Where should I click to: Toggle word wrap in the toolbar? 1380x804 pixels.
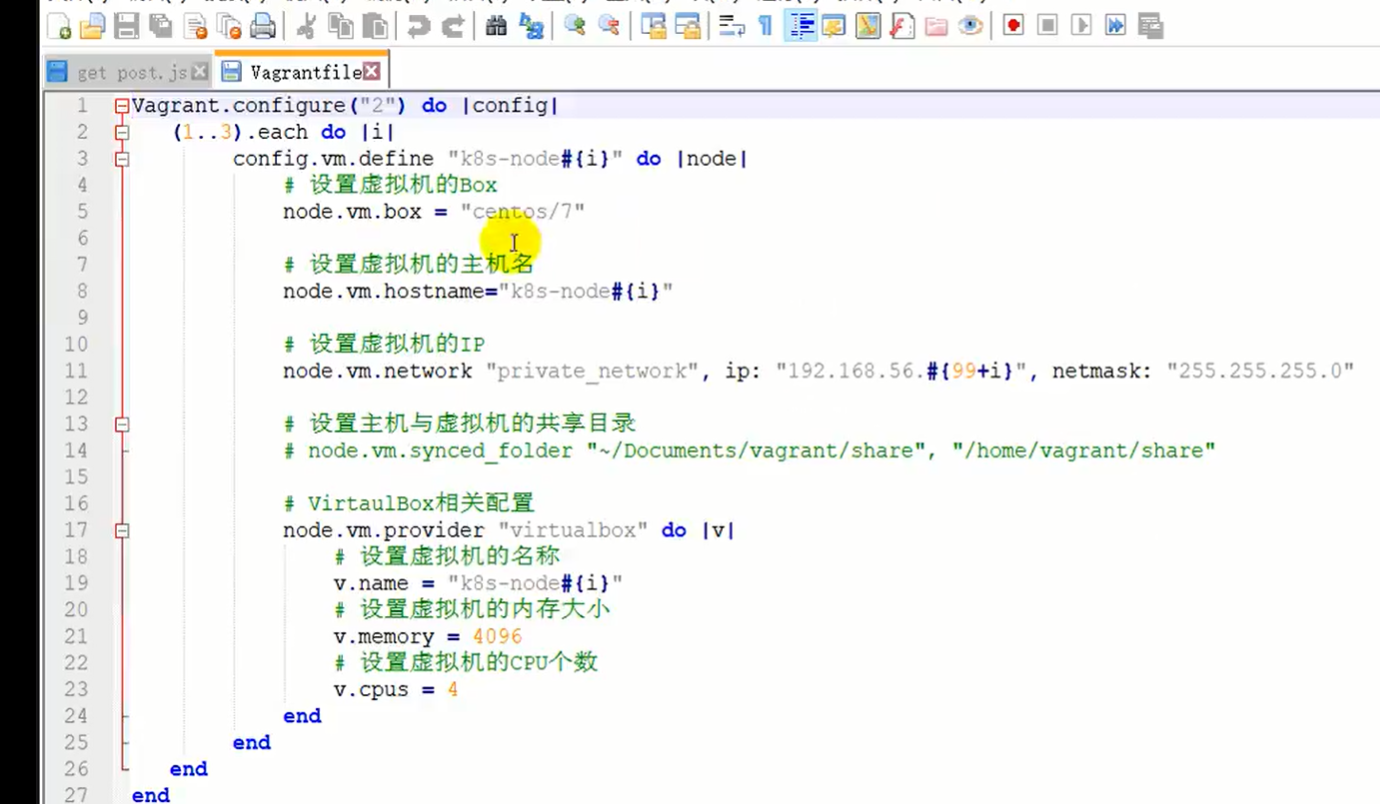[x=732, y=26]
